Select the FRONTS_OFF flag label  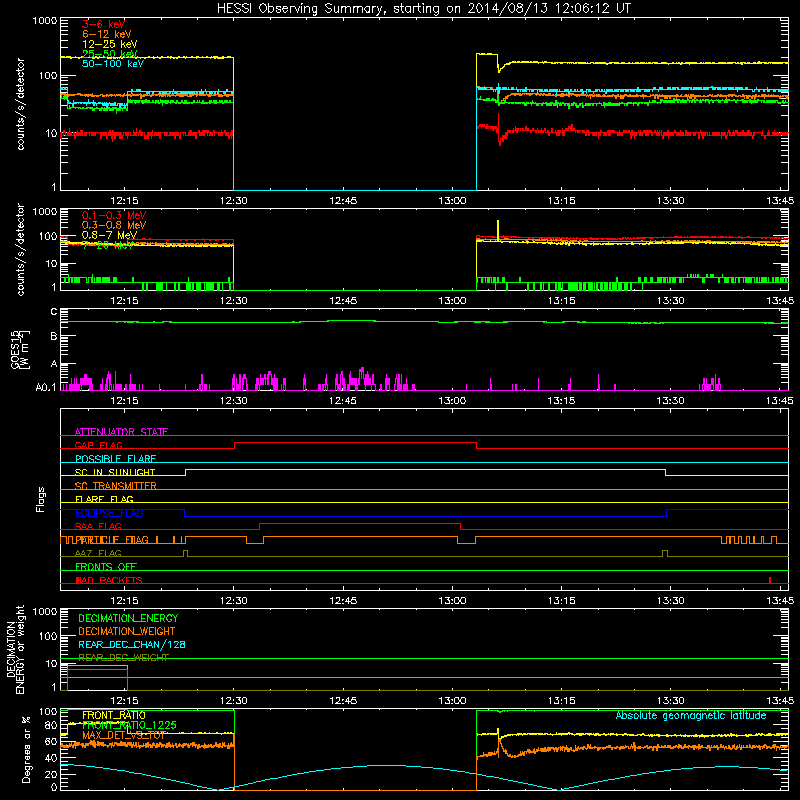tap(106, 567)
